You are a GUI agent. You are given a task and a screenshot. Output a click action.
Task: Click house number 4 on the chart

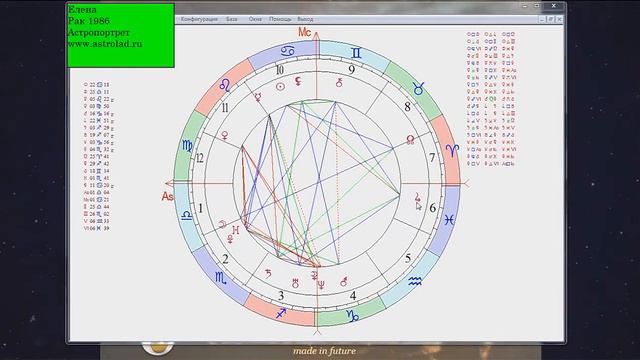[x=353, y=296]
